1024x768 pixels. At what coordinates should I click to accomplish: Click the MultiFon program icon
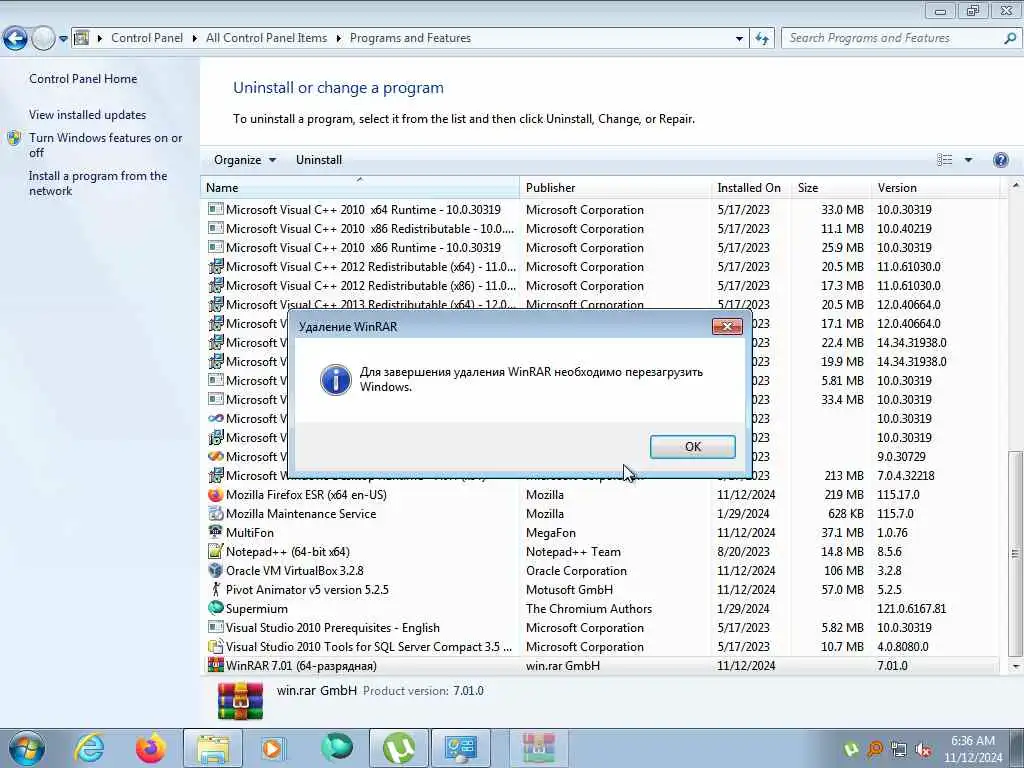pos(216,532)
